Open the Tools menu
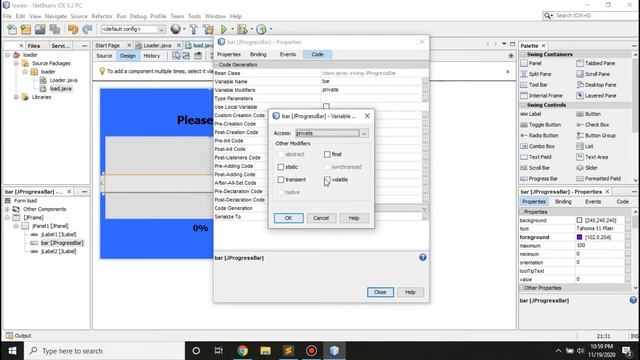This screenshot has width=640, height=360. [x=194, y=16]
